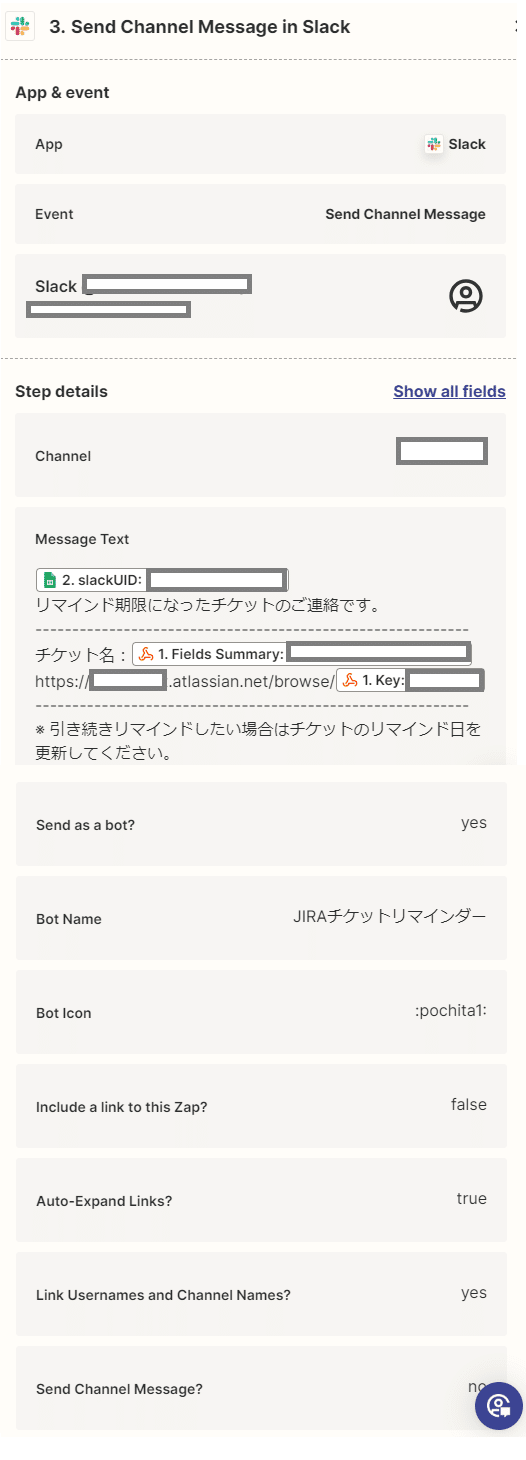Click the Send as a bot? yes value
The height and width of the screenshot is (1460, 526).
[x=473, y=823]
